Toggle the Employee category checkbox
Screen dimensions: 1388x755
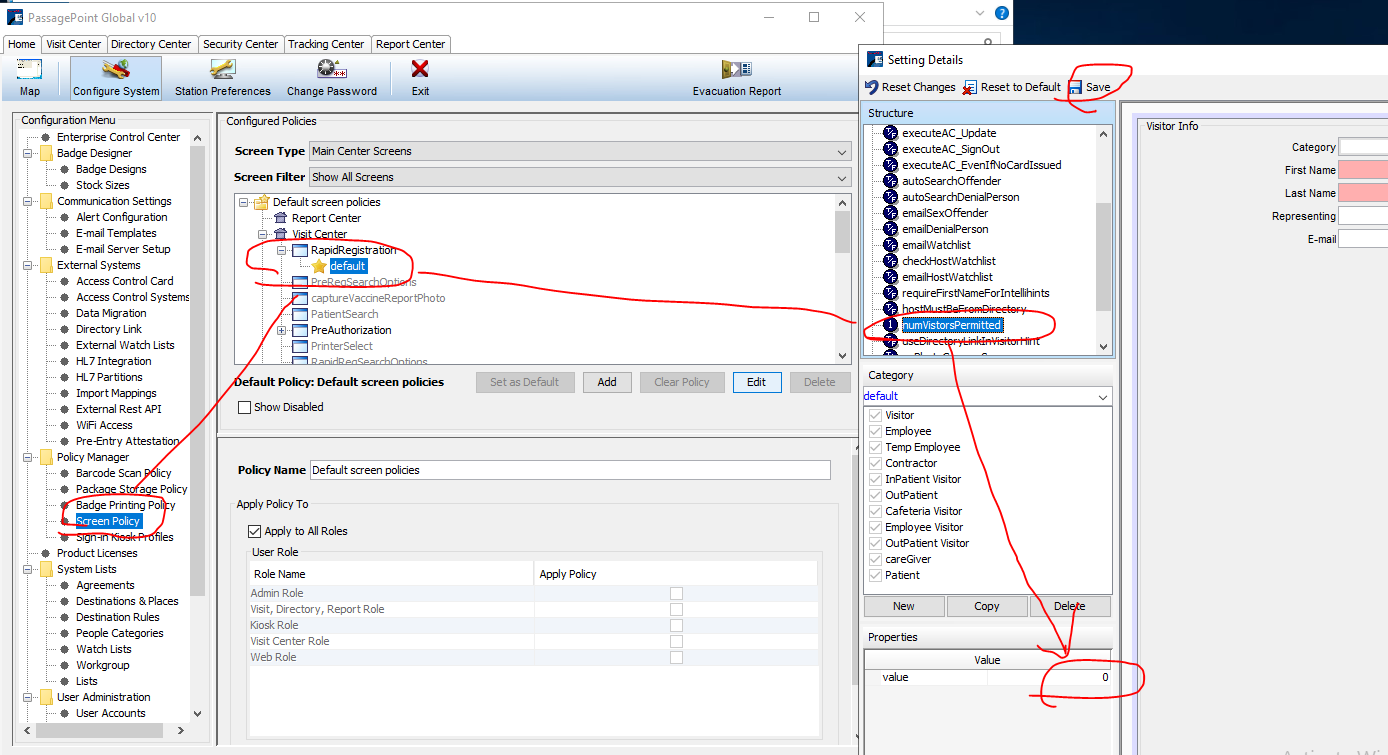coord(876,431)
